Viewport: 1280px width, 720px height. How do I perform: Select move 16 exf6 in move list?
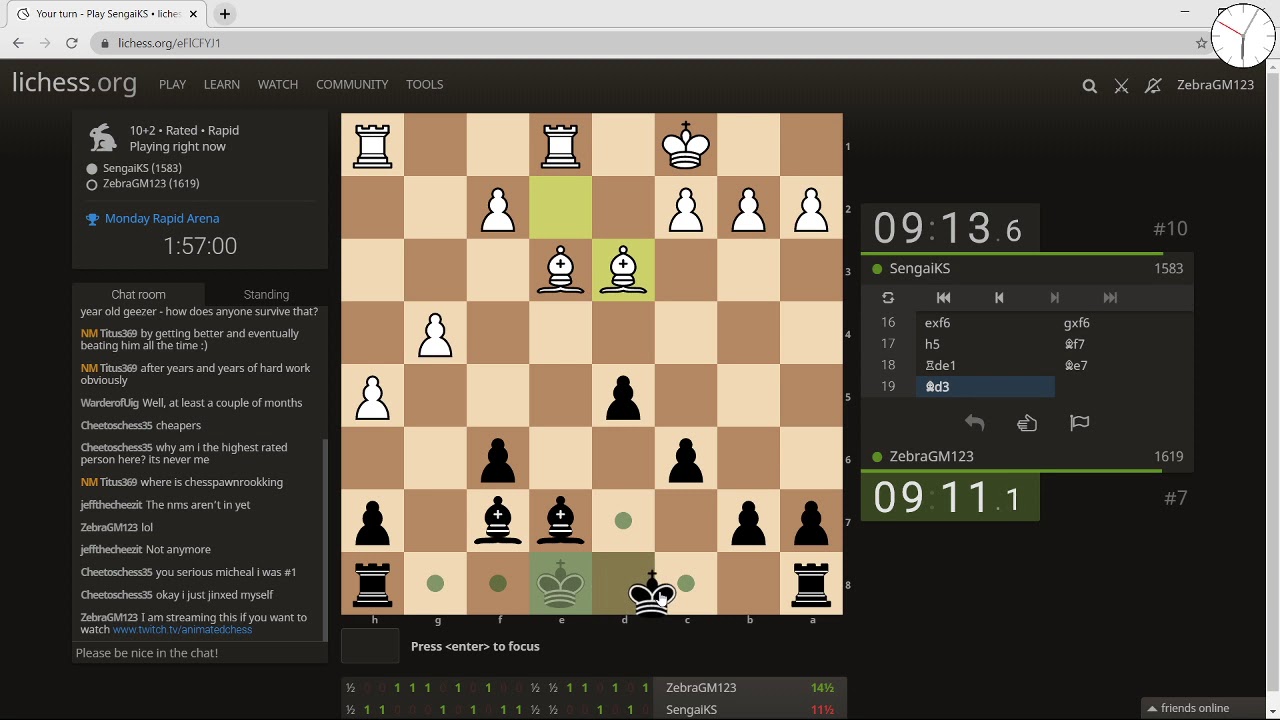(x=985, y=323)
